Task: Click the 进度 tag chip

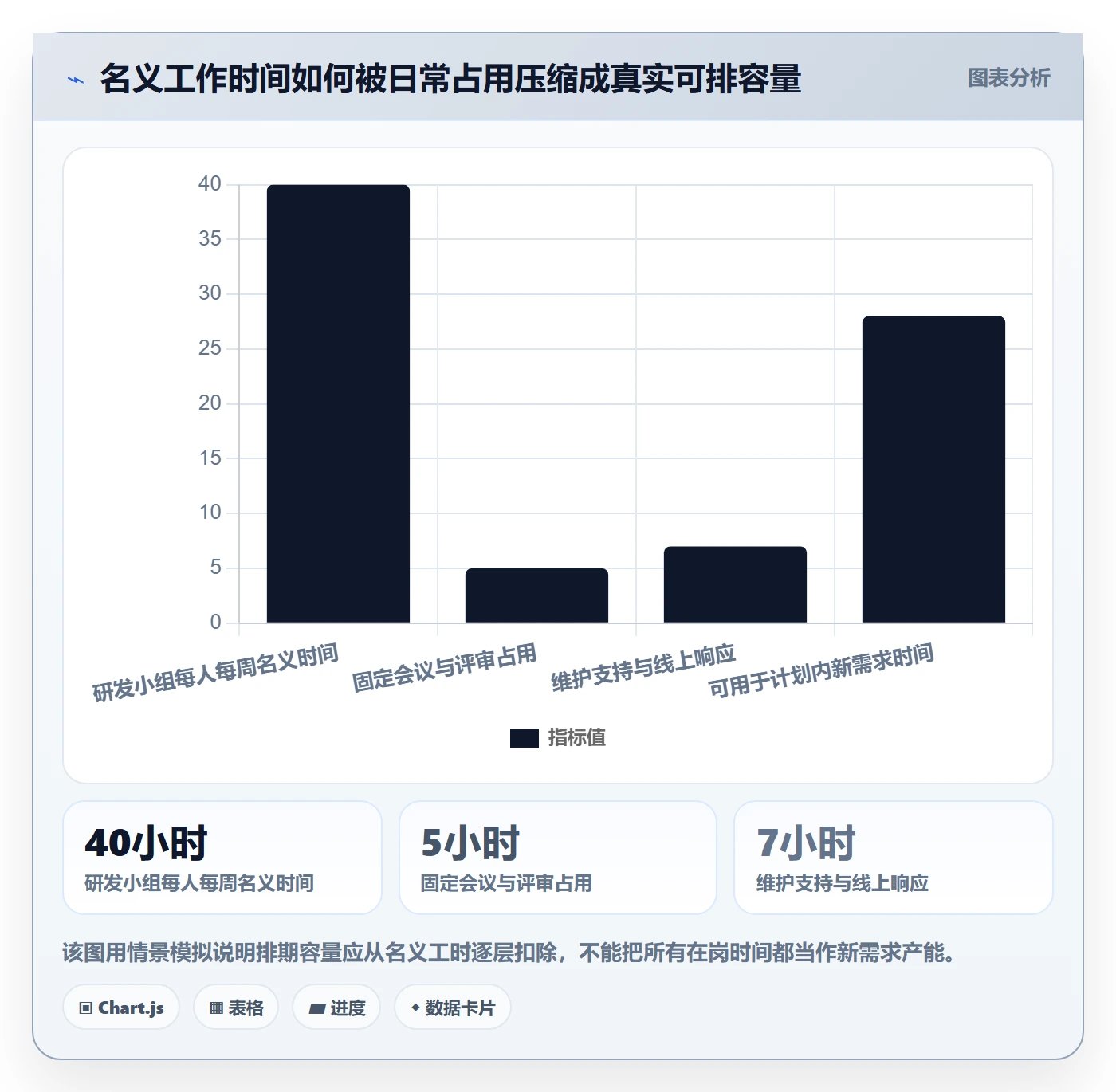Action: coord(336,1008)
